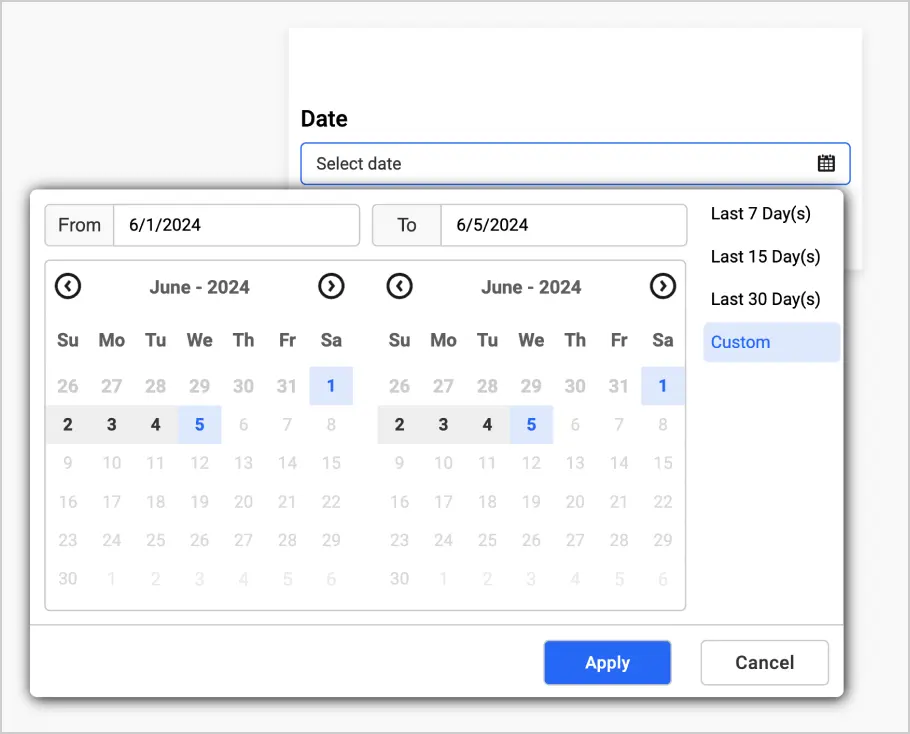
Task: Select June 1 in left calendar
Action: [x=331, y=386]
